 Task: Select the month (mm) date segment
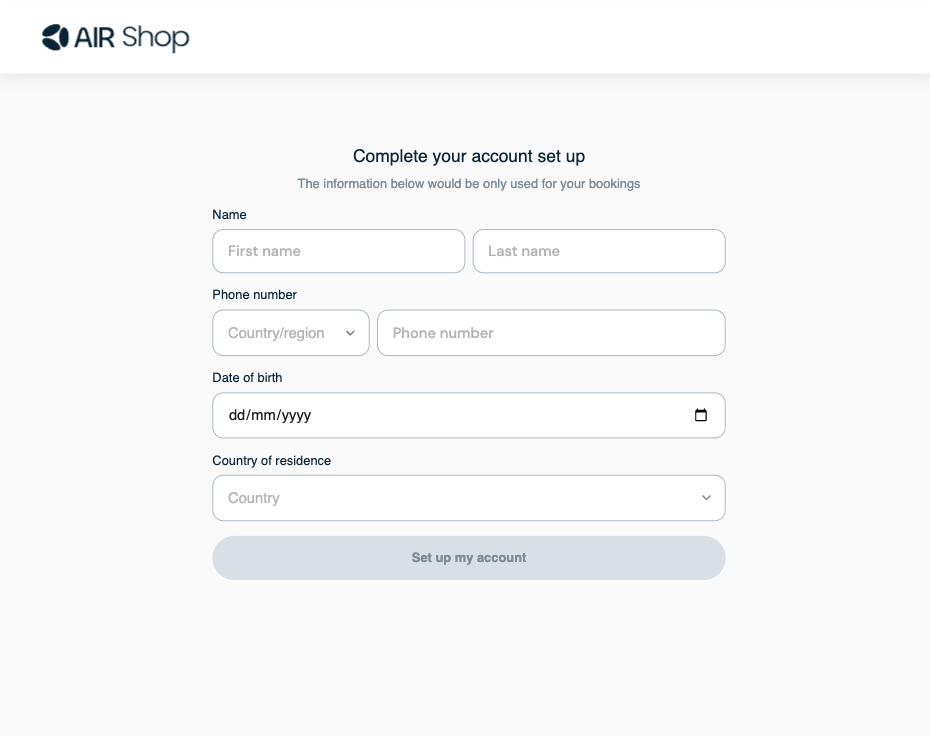263,416
